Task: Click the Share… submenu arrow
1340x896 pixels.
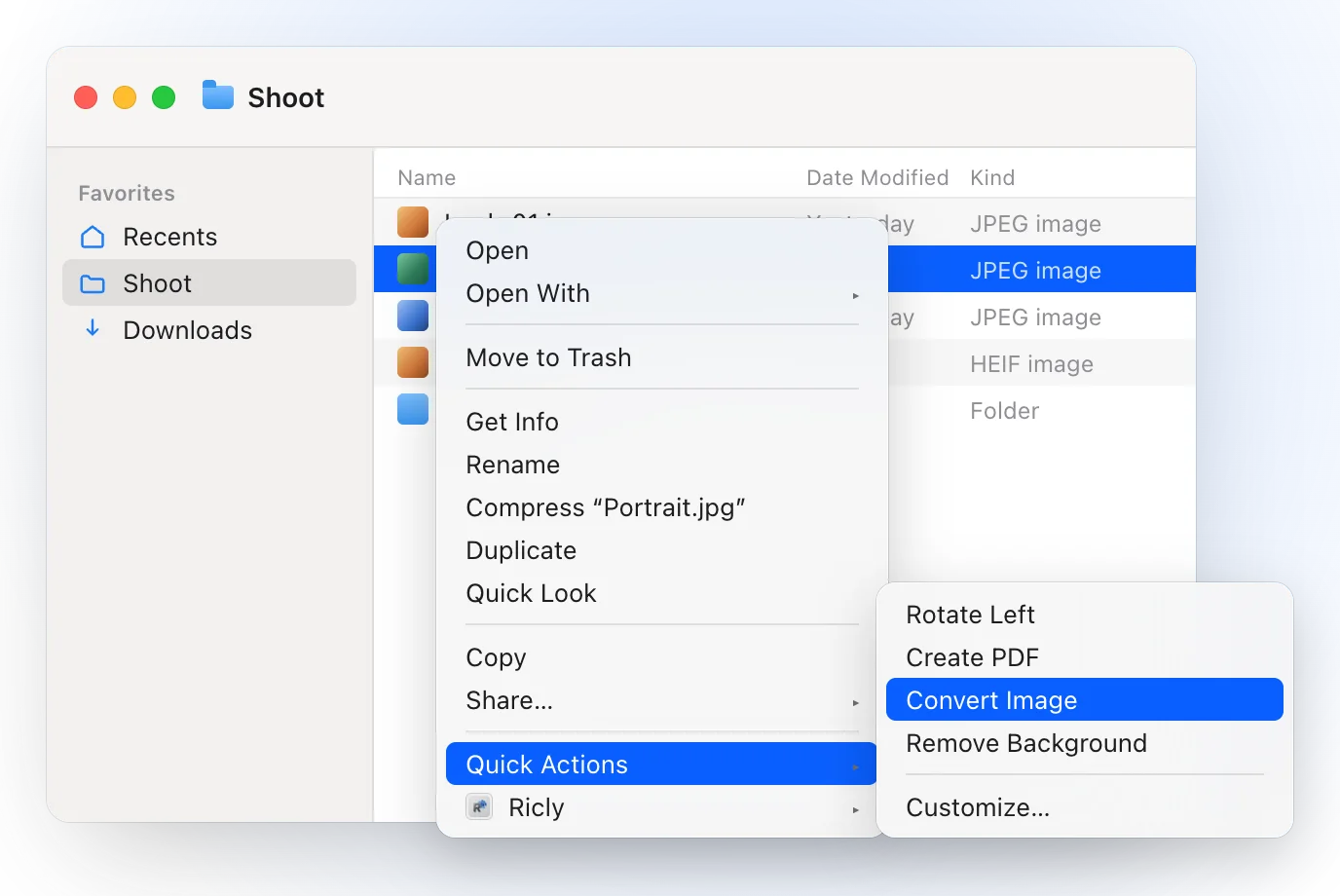Action: (x=856, y=702)
